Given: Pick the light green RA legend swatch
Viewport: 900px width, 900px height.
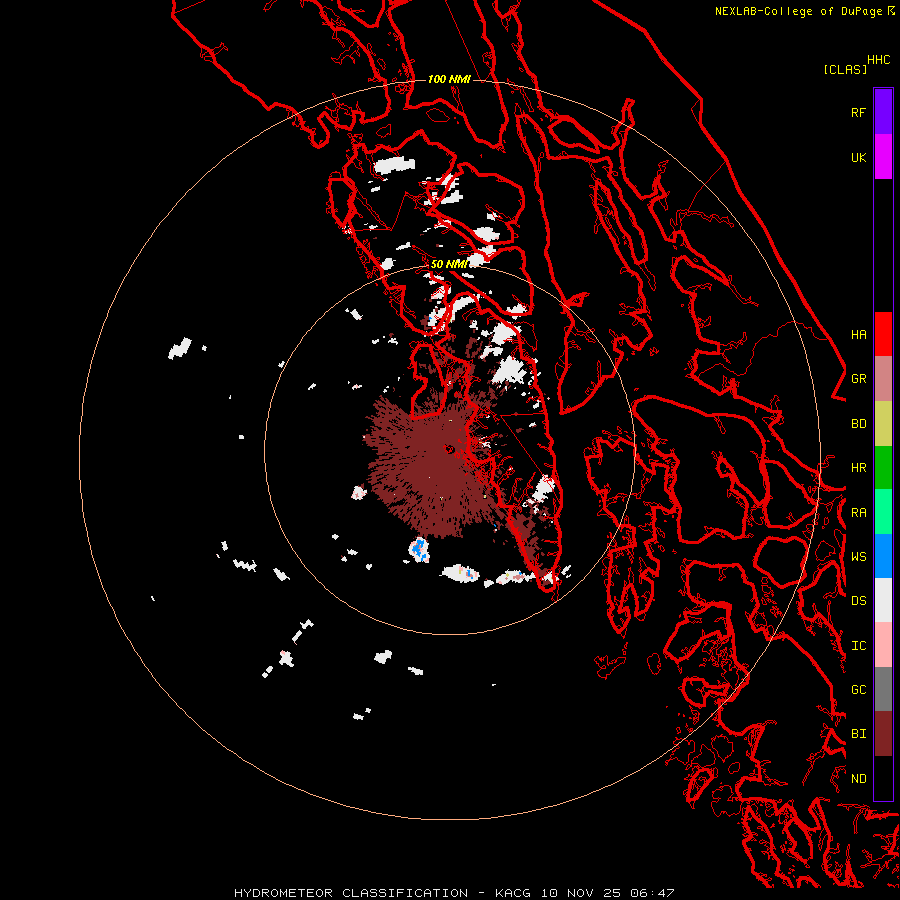Looking at the screenshot, I should (883, 512).
